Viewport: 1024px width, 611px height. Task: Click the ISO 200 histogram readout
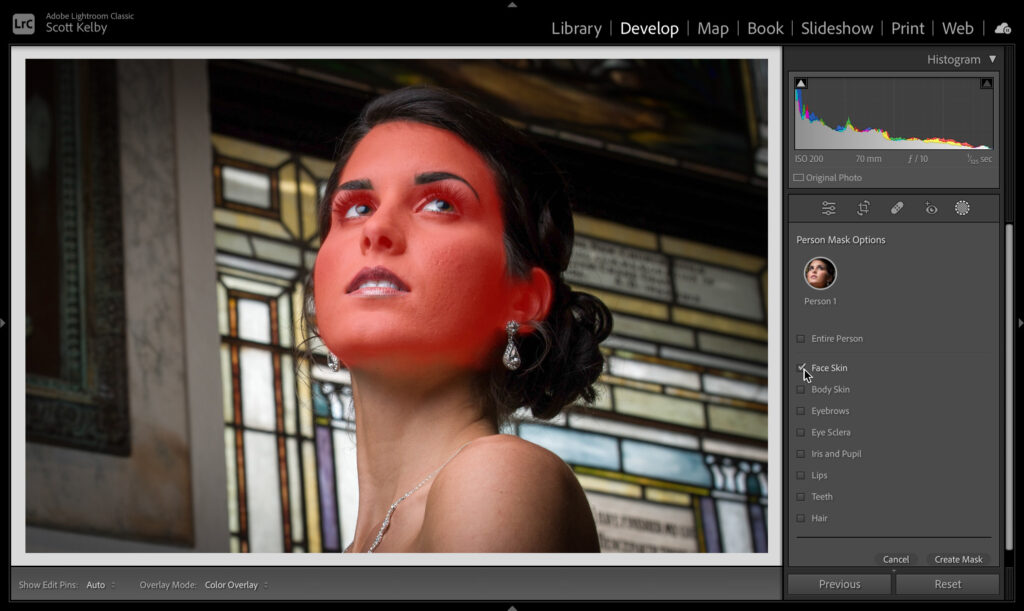808,159
